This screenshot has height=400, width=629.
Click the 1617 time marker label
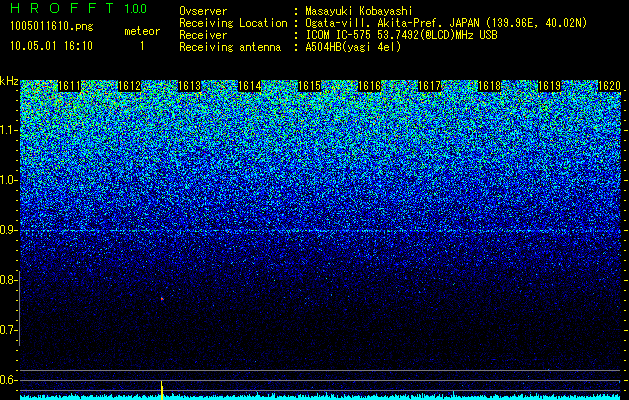(429, 86)
